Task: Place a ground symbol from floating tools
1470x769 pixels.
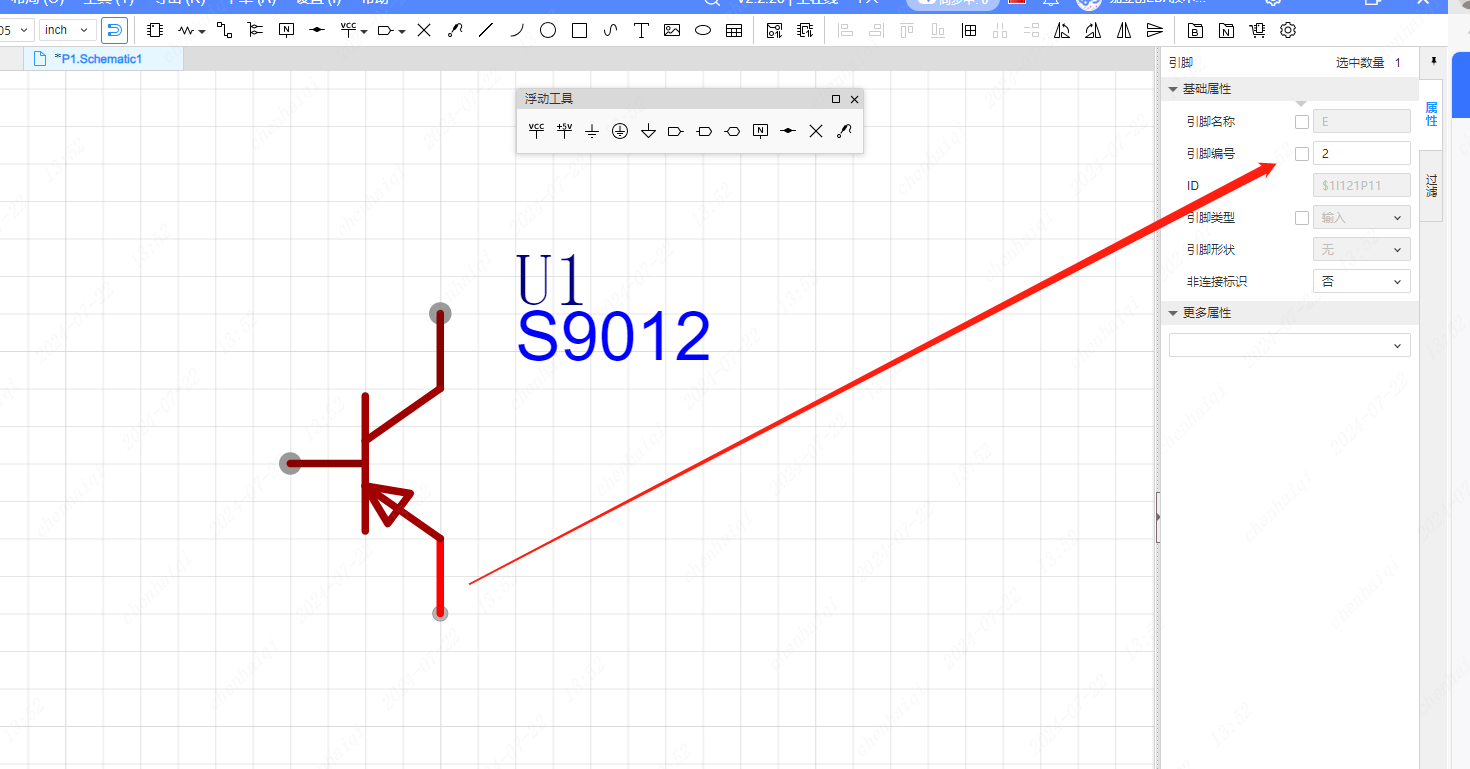Action: click(592, 131)
